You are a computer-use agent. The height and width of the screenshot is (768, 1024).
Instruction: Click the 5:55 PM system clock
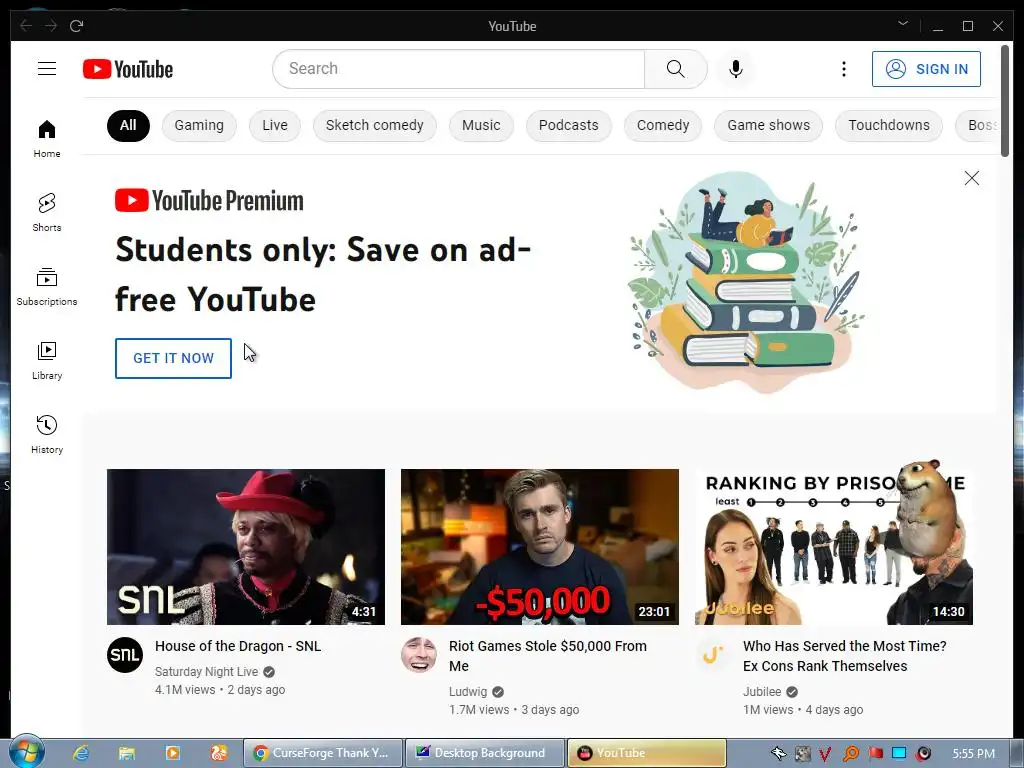[974, 754]
